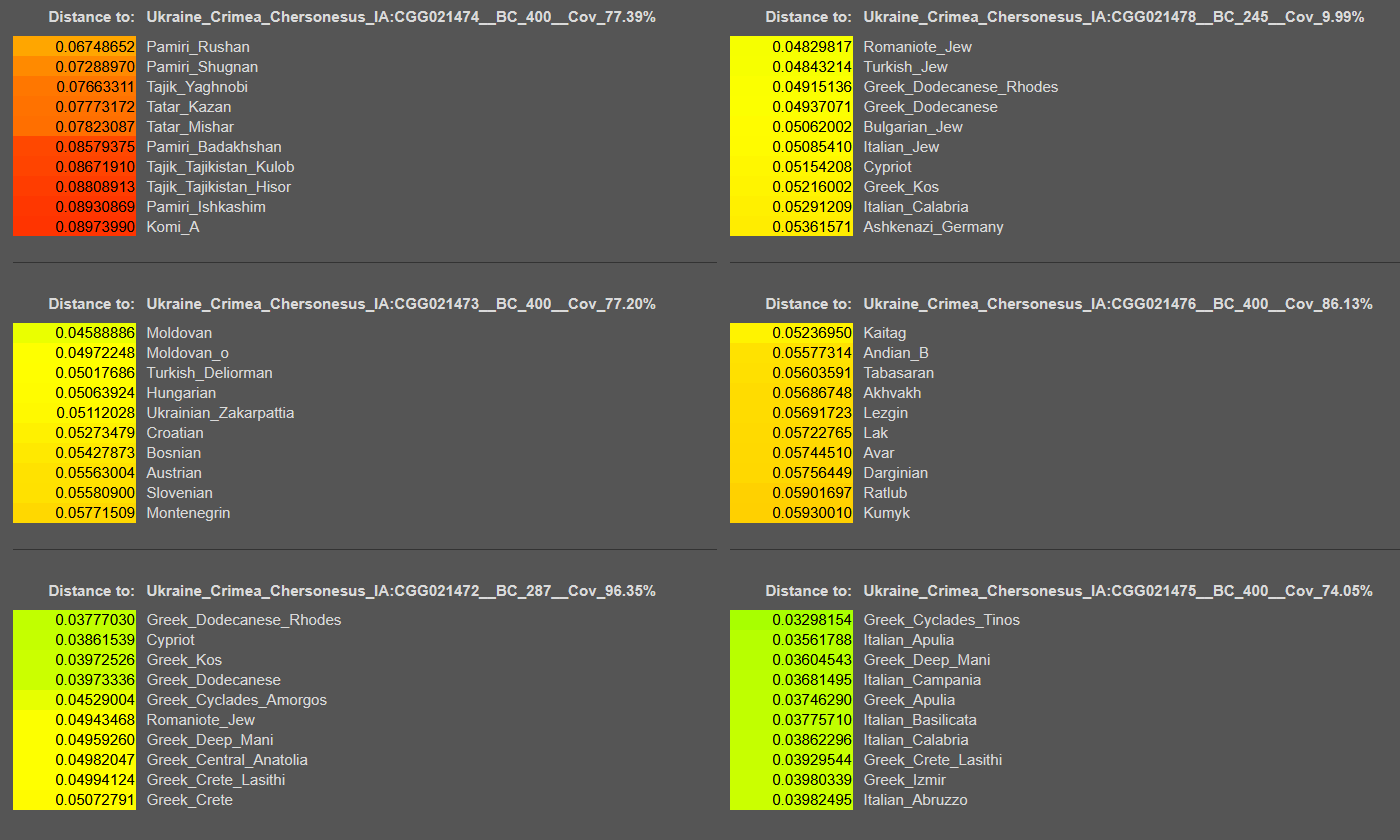Image resolution: width=1400 pixels, height=840 pixels.
Task: Select the Moldovan_o population label
Action: pyautogui.click(x=187, y=353)
